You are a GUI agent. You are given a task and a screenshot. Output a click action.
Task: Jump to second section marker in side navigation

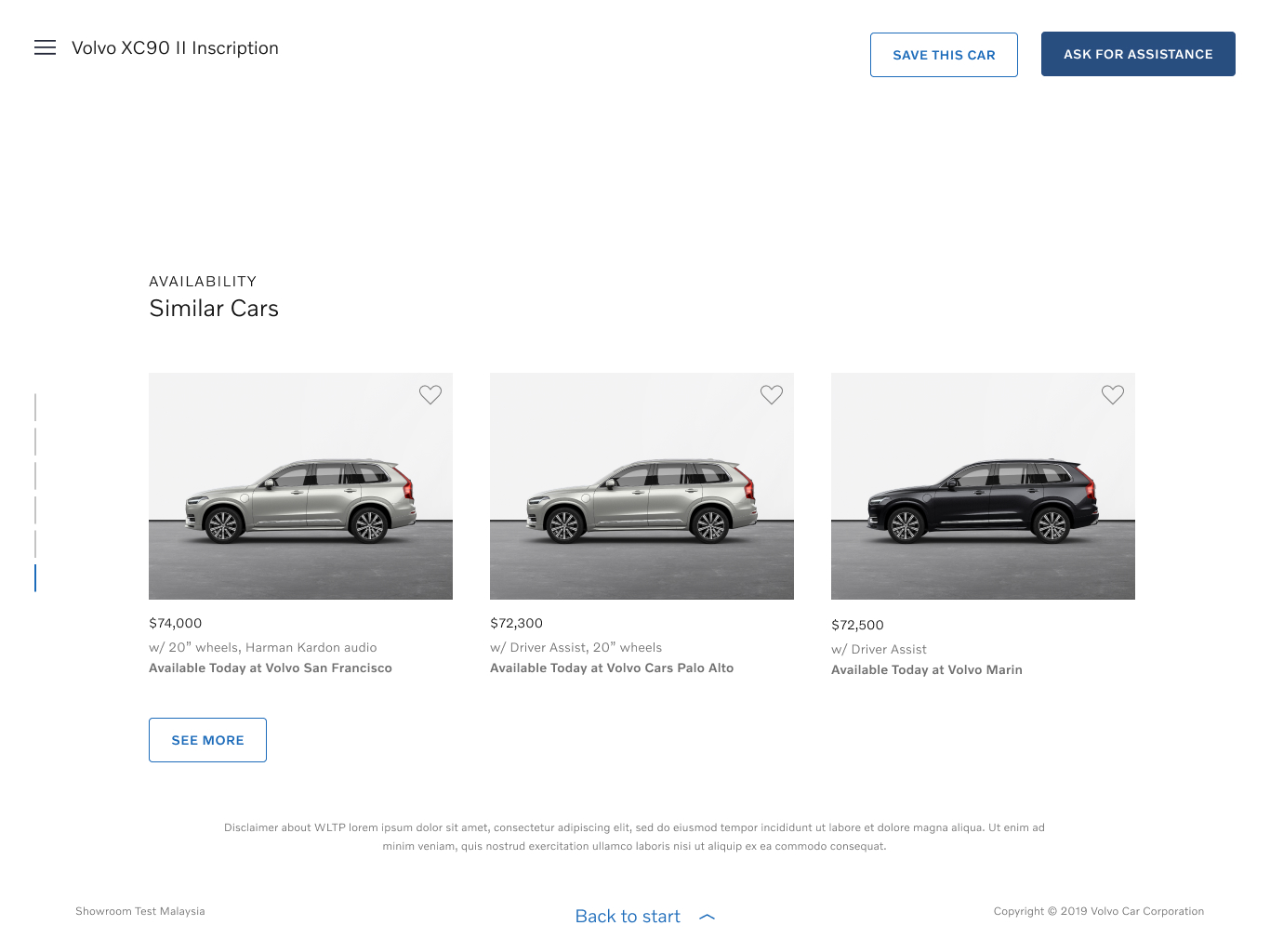point(35,442)
